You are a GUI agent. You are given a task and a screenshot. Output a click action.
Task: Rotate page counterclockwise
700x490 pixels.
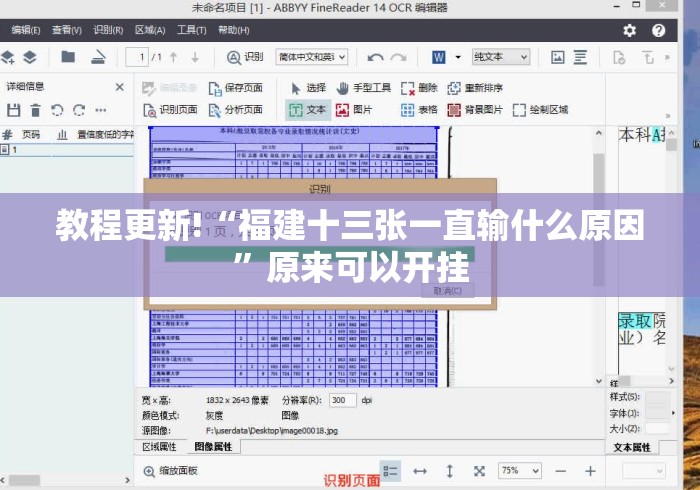[x=57, y=110]
